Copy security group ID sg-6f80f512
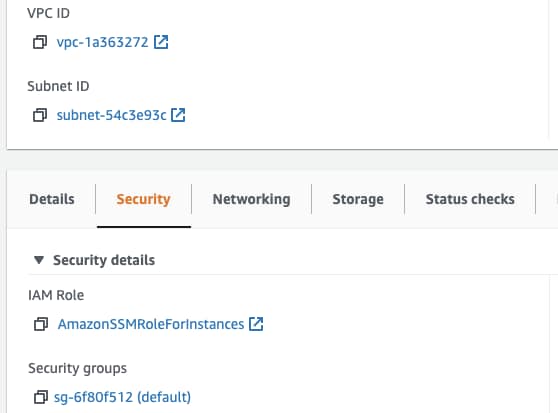 coord(41,397)
